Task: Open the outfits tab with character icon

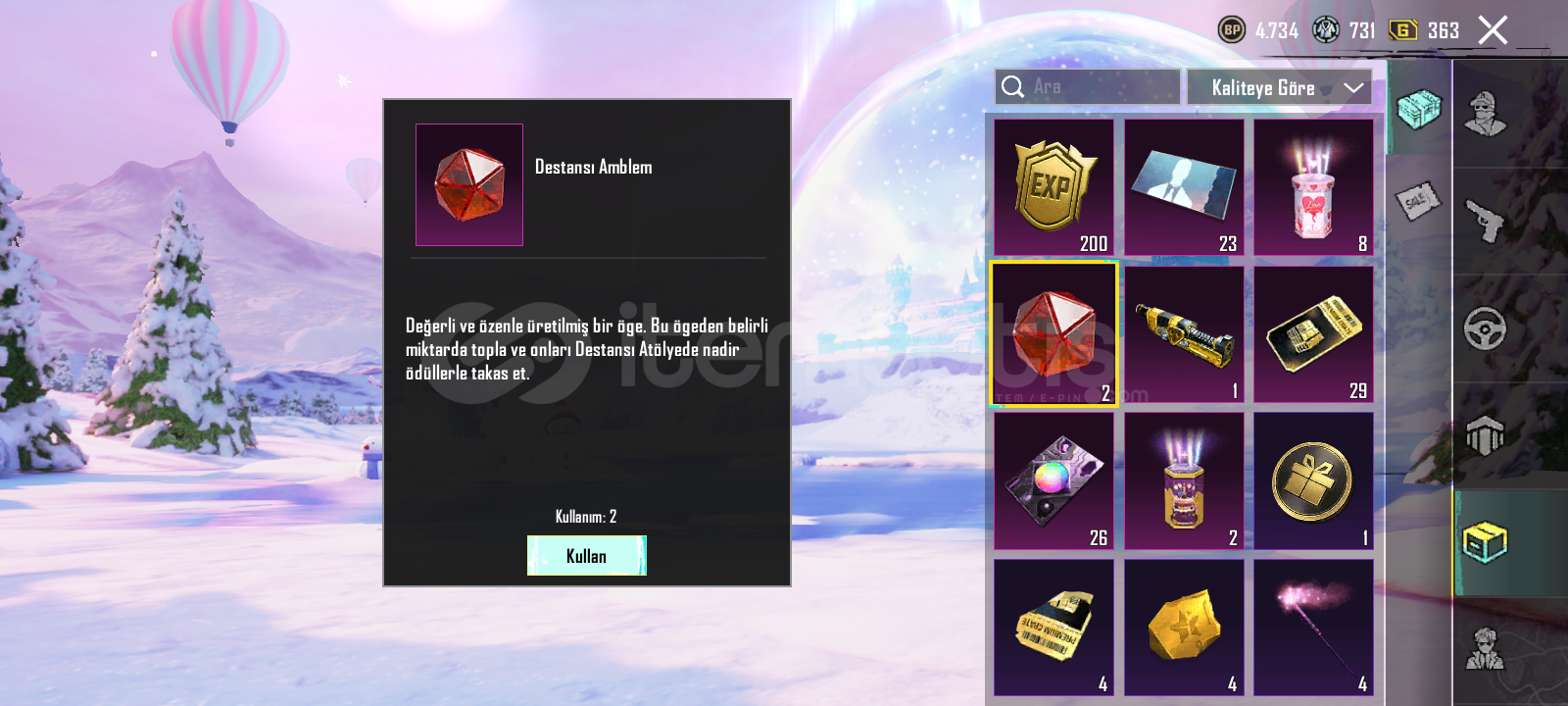Action: [x=1486, y=114]
